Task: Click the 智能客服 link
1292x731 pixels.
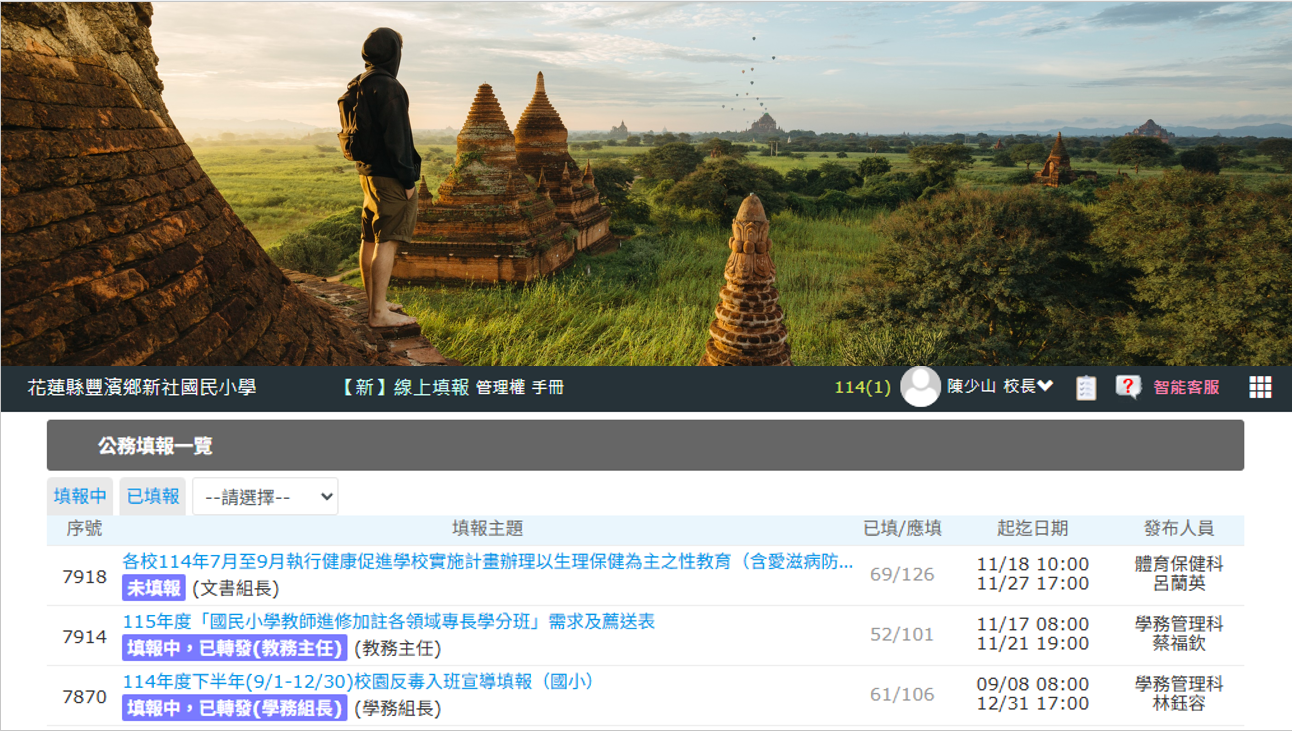Action: pos(1186,388)
